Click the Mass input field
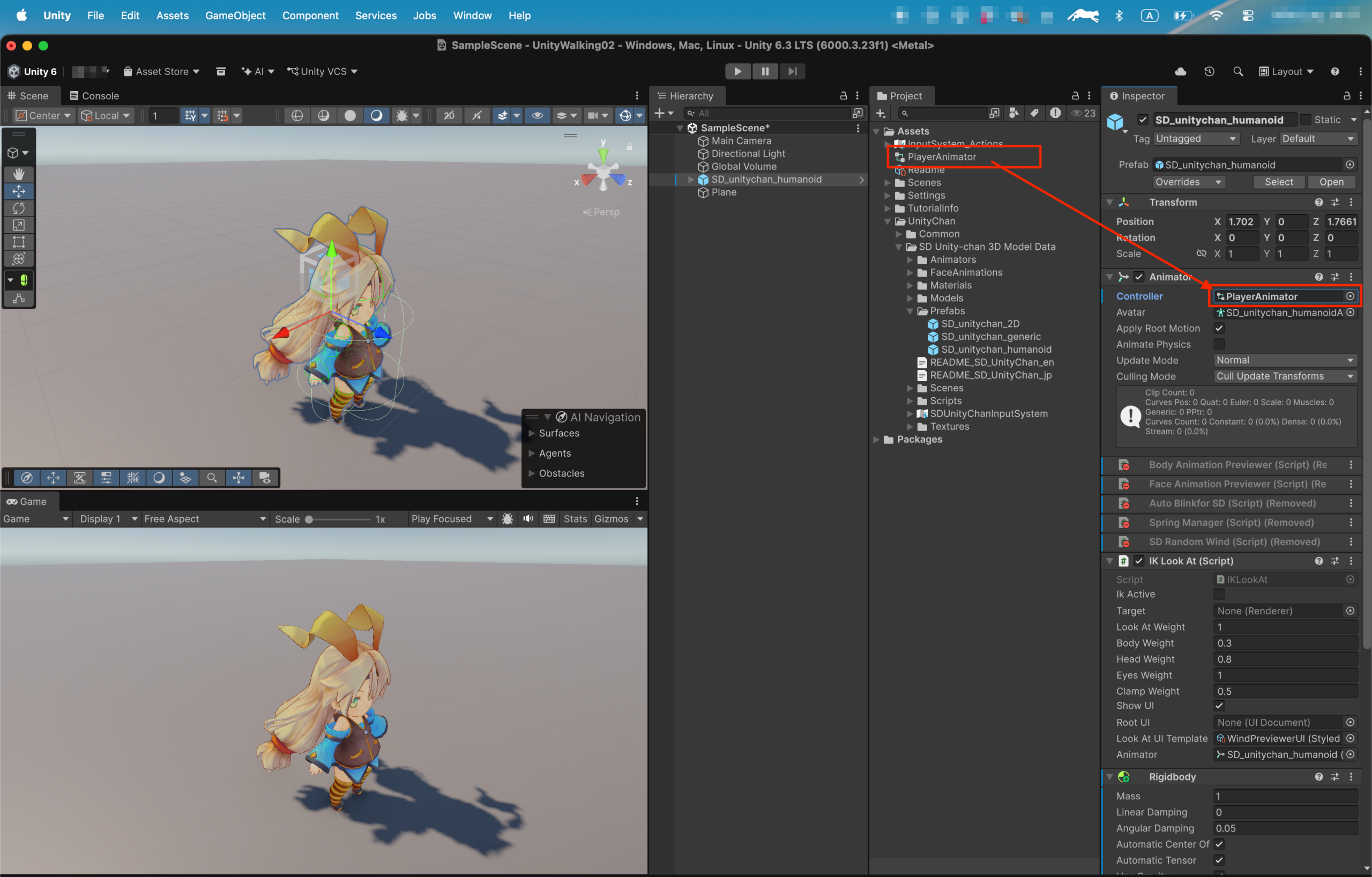1372x877 pixels. (x=1285, y=796)
